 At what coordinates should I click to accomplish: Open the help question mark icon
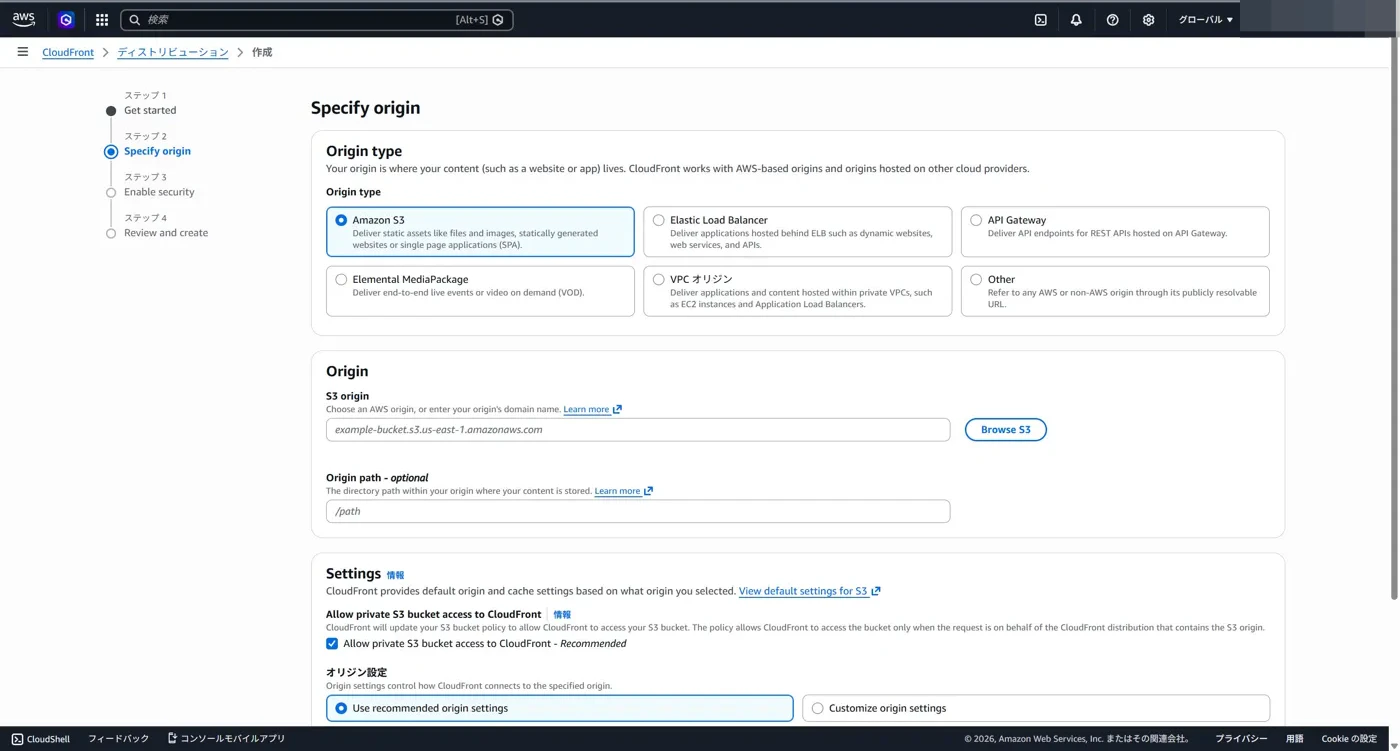tap(1112, 19)
